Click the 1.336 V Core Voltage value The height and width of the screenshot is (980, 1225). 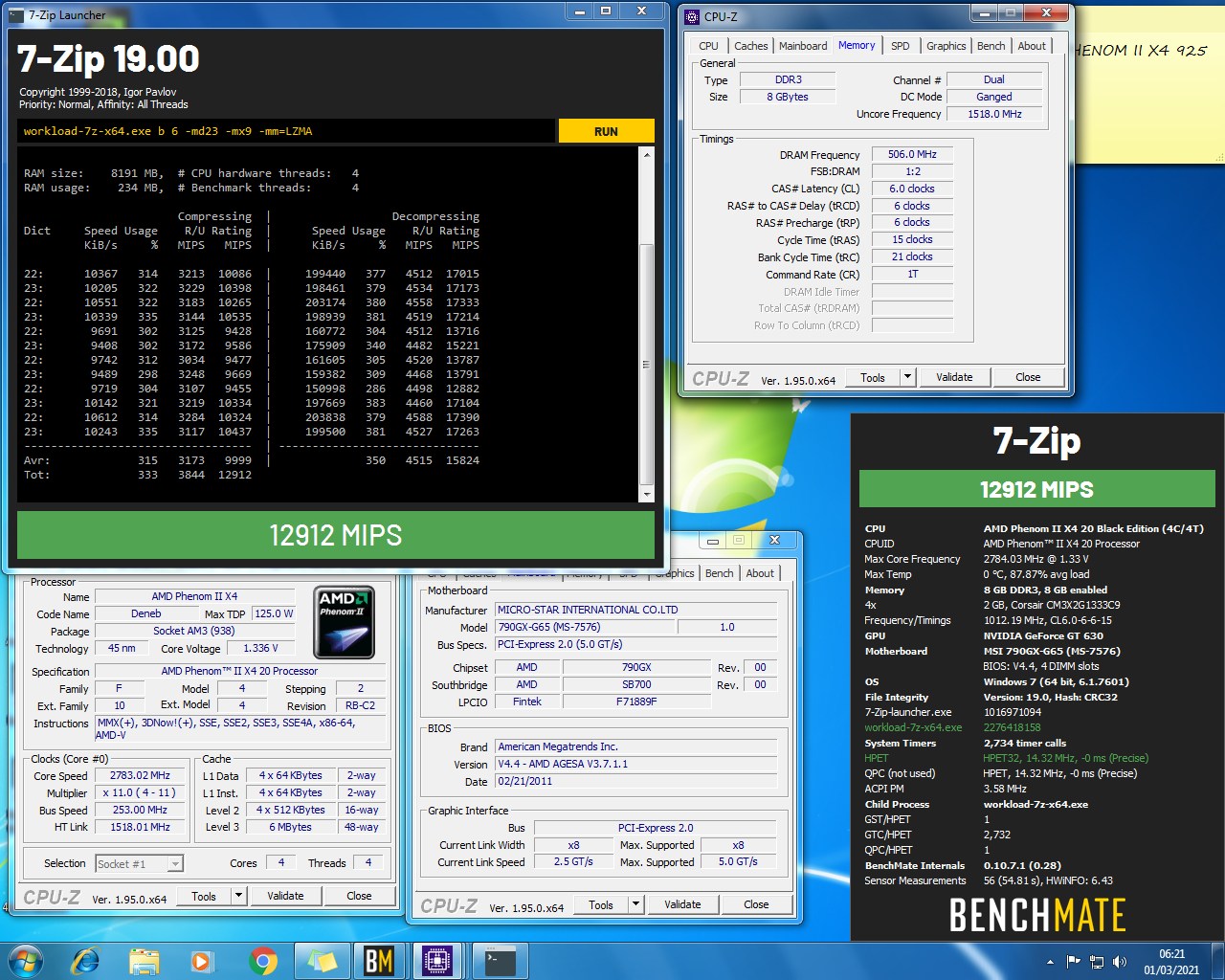click(x=262, y=648)
